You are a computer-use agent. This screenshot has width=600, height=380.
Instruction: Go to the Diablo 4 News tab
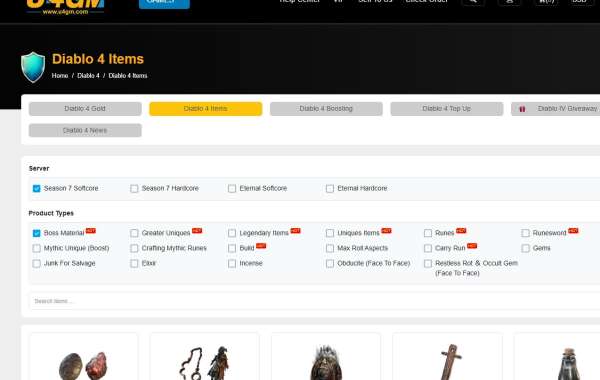pyautogui.click(x=85, y=130)
